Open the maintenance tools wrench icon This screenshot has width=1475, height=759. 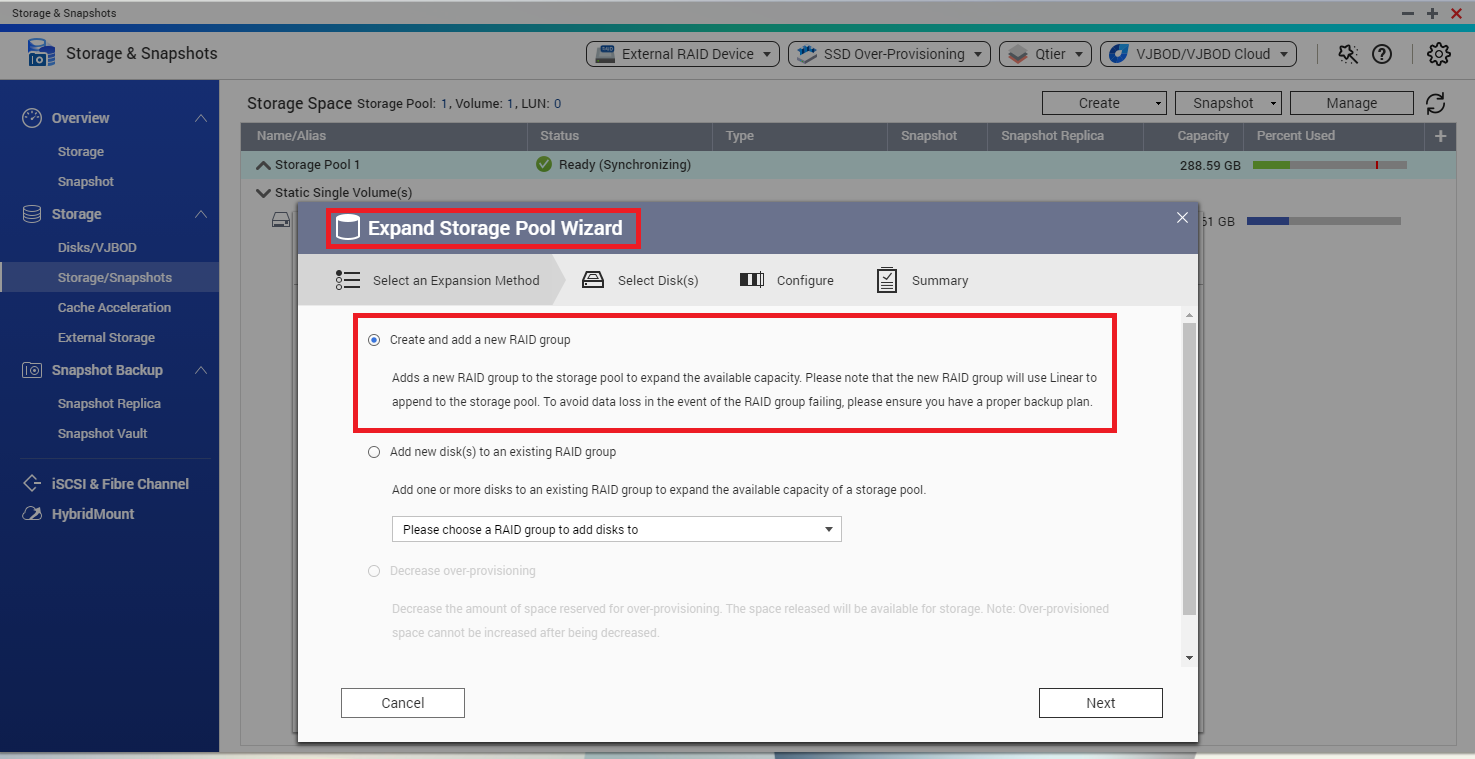pyautogui.click(x=1348, y=54)
